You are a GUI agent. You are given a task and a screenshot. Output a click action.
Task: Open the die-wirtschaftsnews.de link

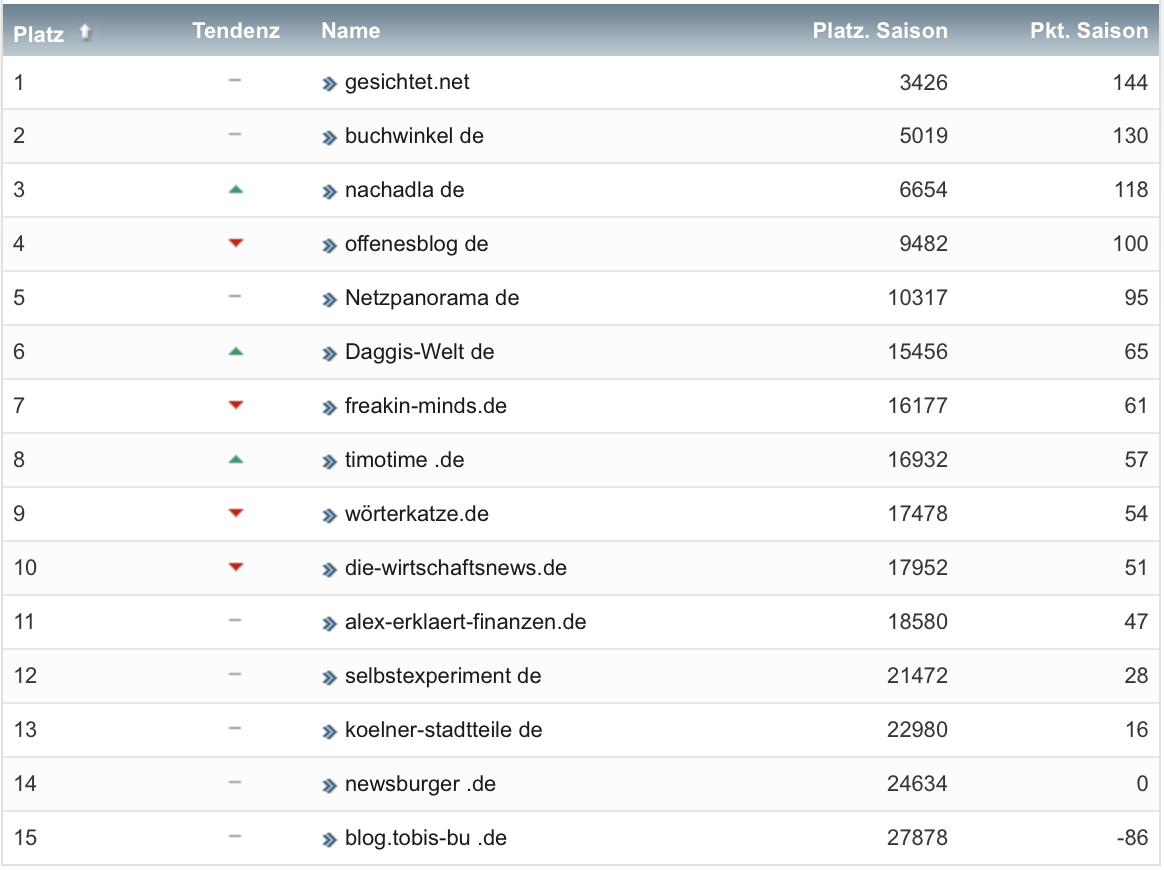(x=456, y=568)
